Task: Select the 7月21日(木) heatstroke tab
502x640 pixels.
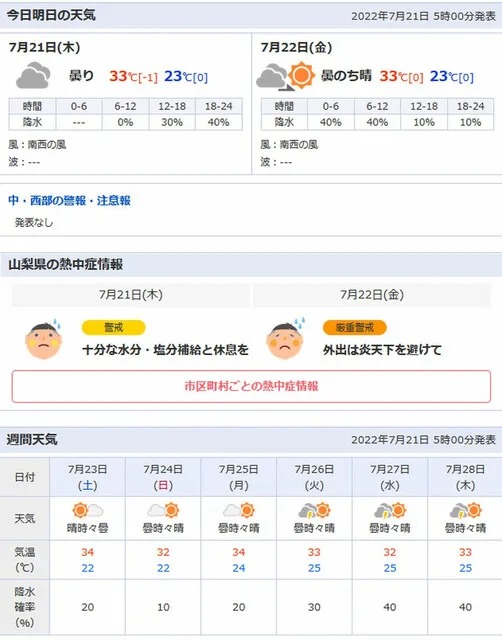Action: coord(131,295)
